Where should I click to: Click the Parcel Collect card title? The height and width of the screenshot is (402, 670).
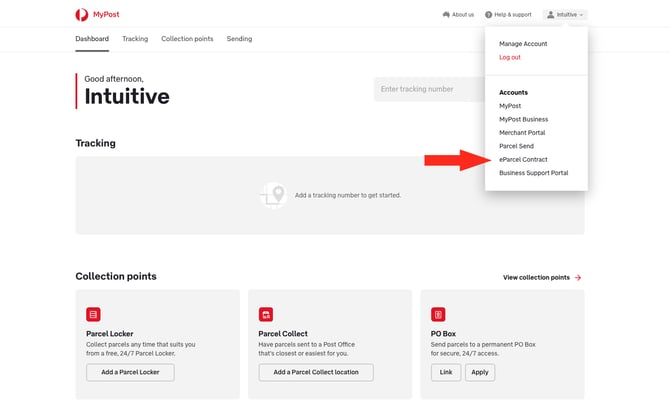point(283,334)
